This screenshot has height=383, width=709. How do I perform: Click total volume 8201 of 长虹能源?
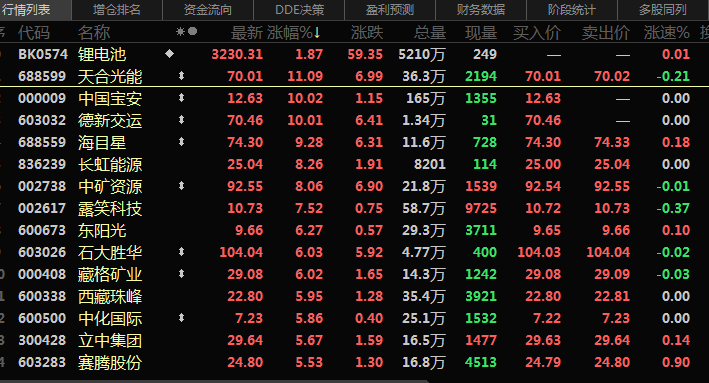430,164
